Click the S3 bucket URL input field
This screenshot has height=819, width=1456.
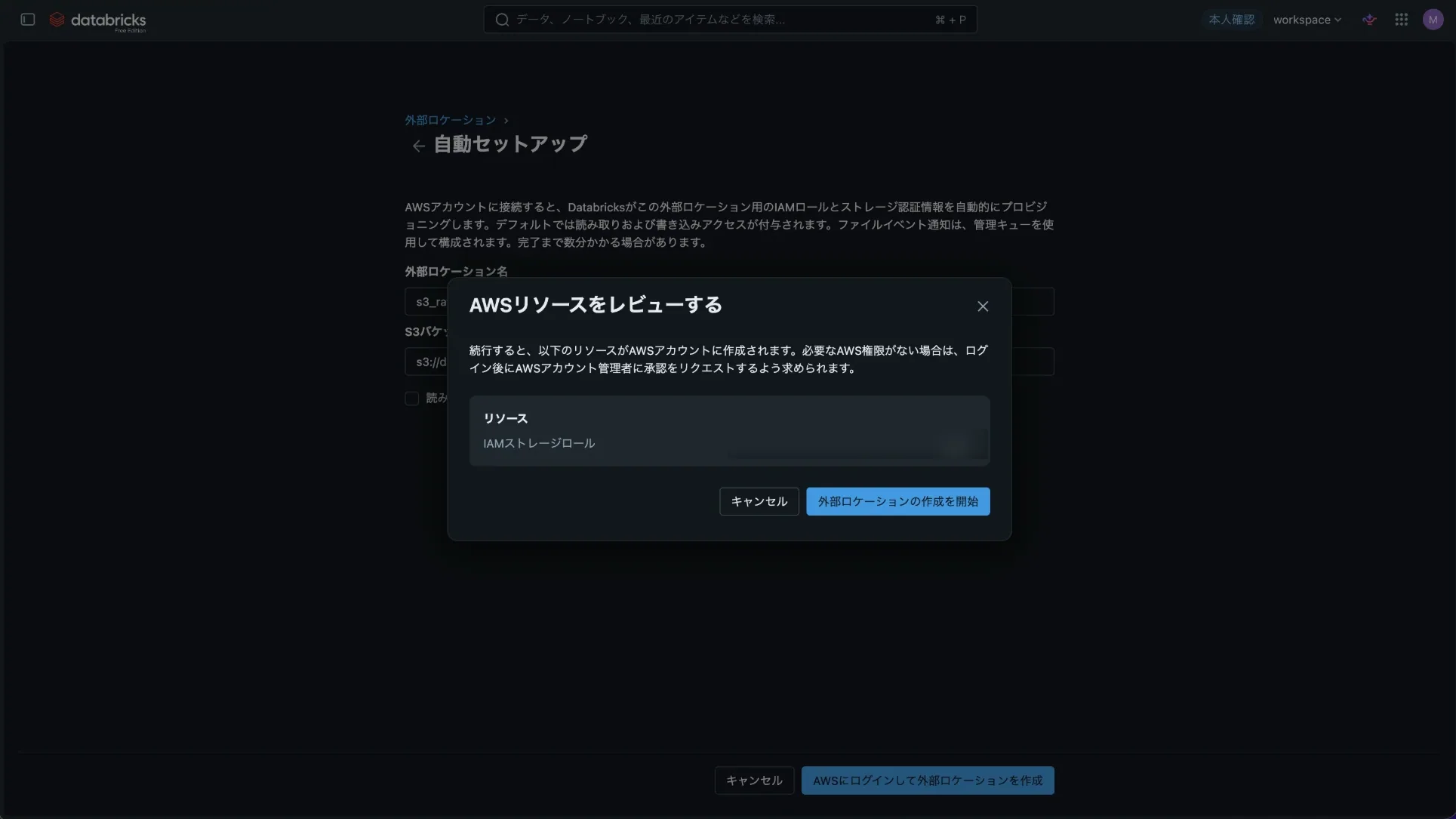[729, 362]
